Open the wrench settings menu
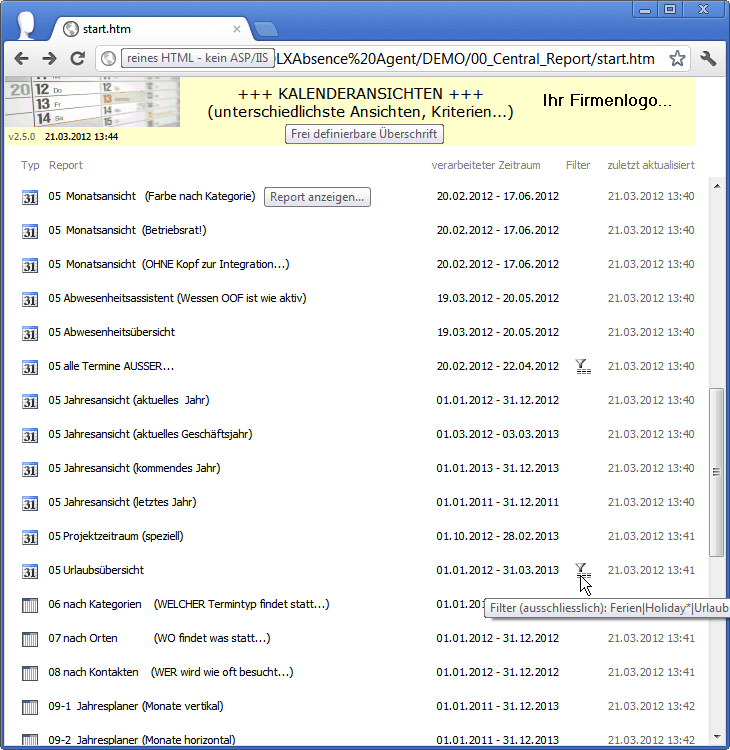730x750 pixels. [709, 59]
